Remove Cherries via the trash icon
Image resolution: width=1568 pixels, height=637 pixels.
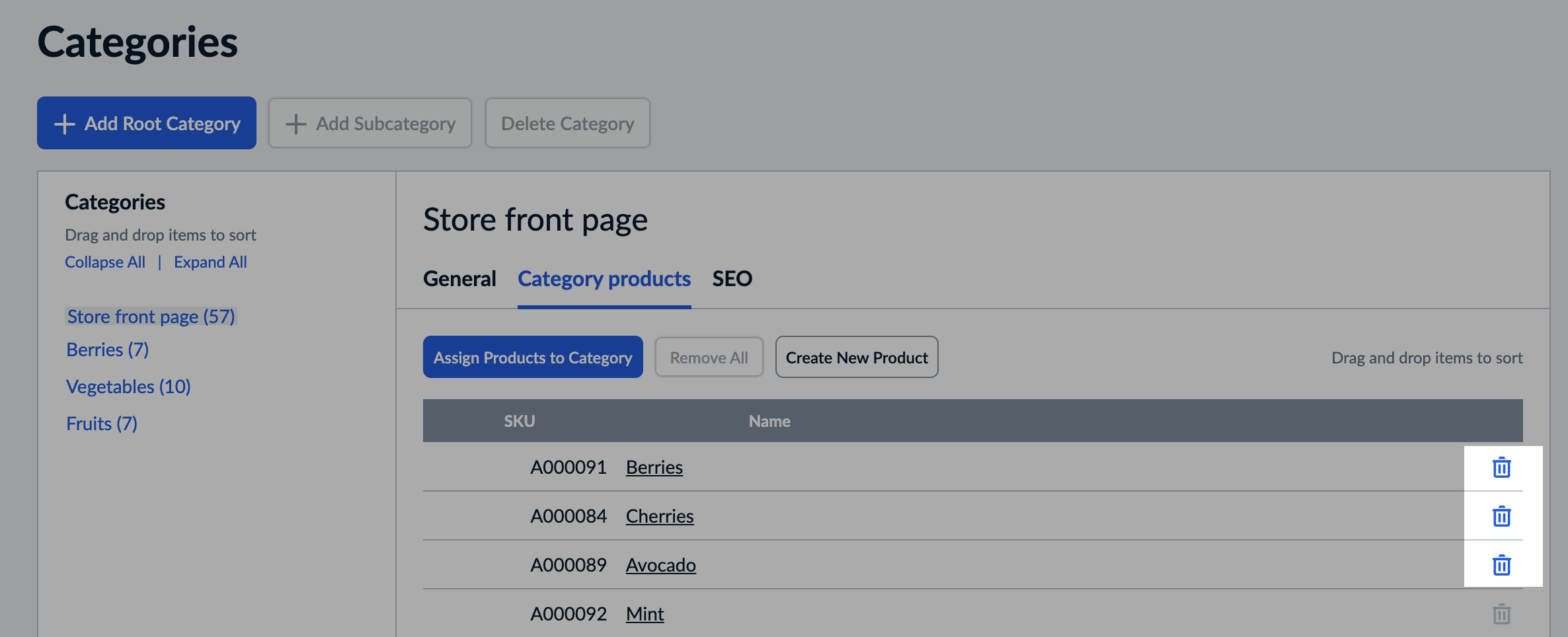(1501, 517)
